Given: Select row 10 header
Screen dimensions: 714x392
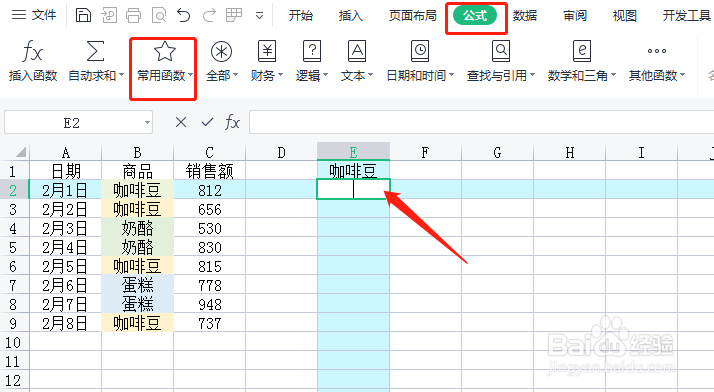Looking at the screenshot, I should tap(15, 342).
